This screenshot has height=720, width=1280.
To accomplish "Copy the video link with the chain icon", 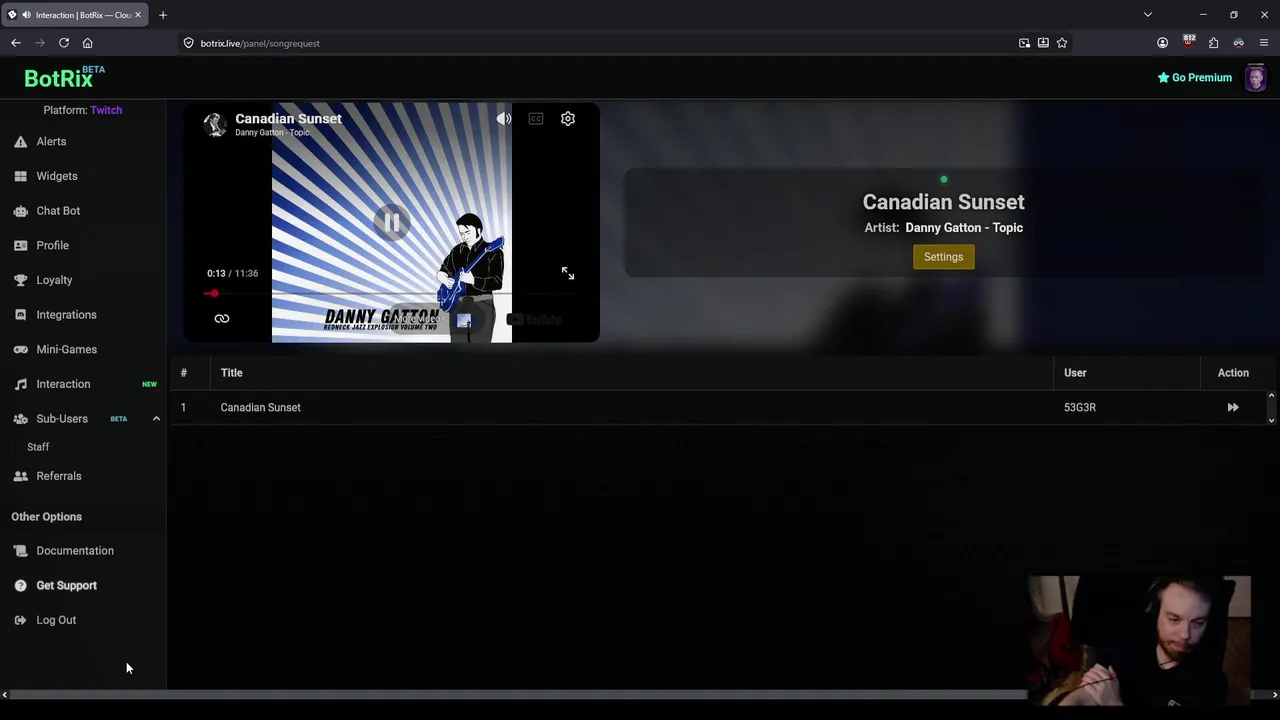I will (222, 319).
